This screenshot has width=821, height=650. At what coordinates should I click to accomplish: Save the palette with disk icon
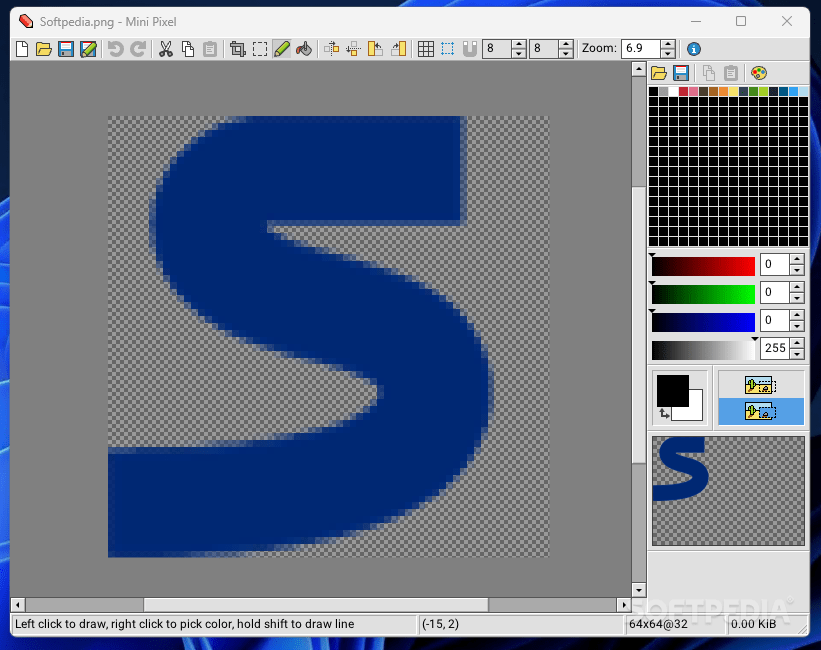click(x=681, y=73)
